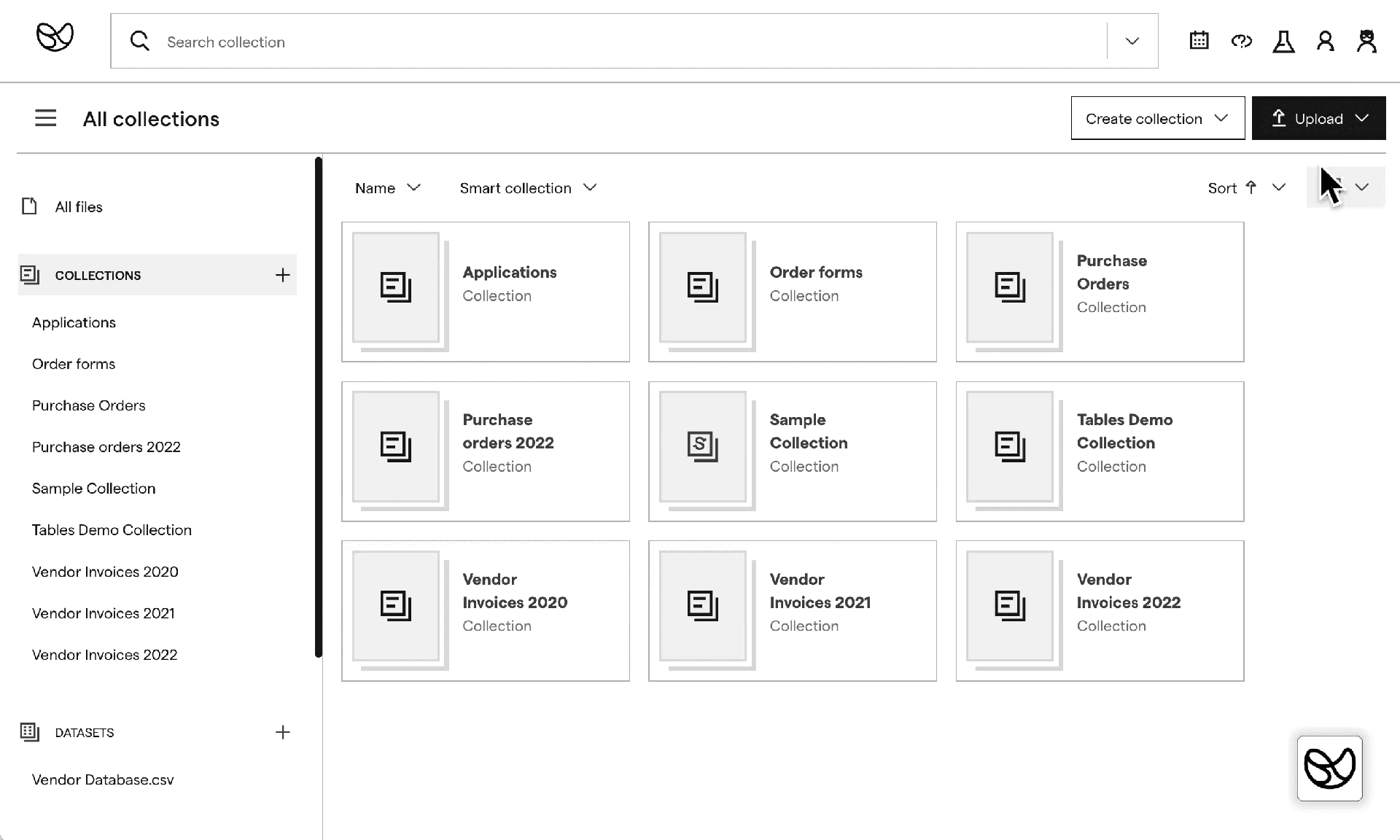Open Applications in the sidebar list
The height and width of the screenshot is (840, 1400).
coord(74,322)
